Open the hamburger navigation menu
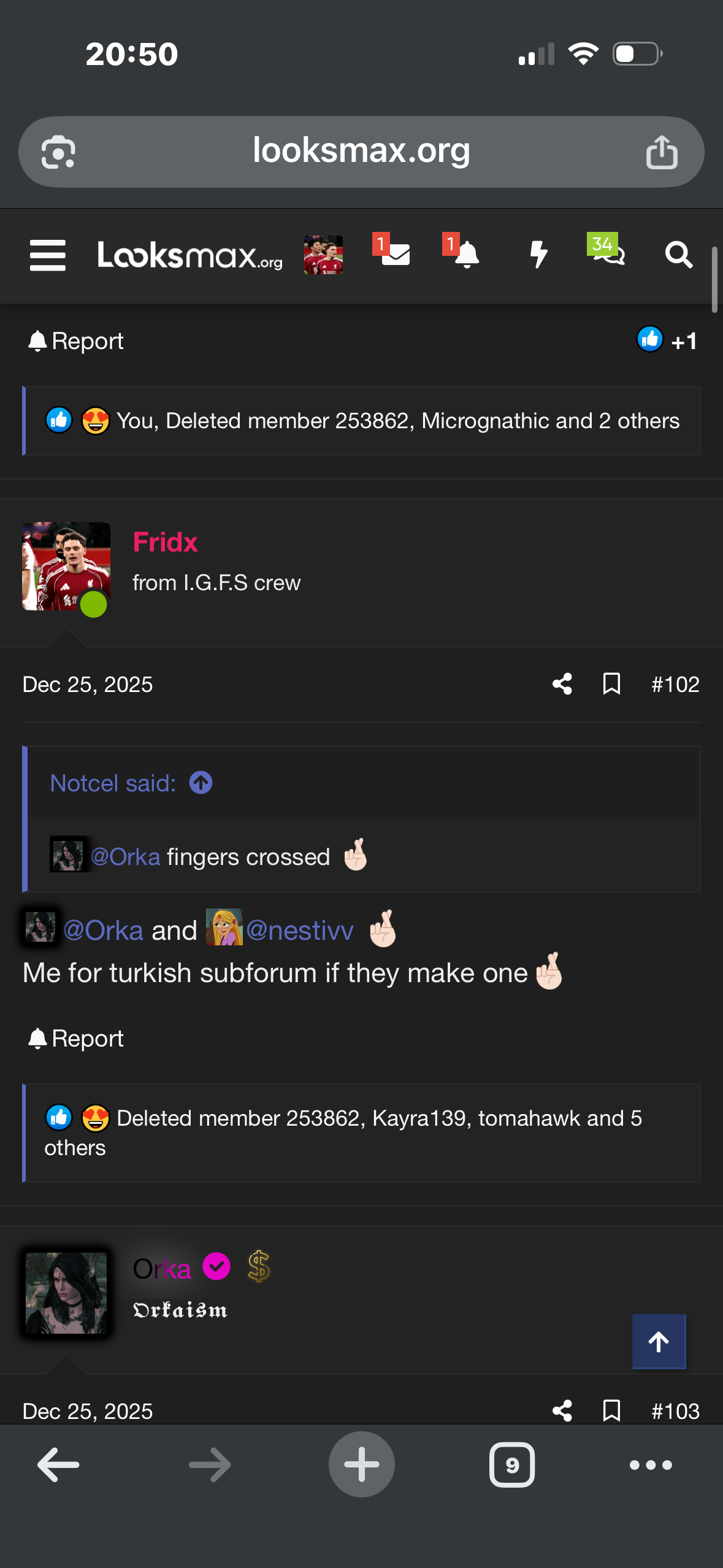Viewport: 723px width, 1568px height. point(48,255)
